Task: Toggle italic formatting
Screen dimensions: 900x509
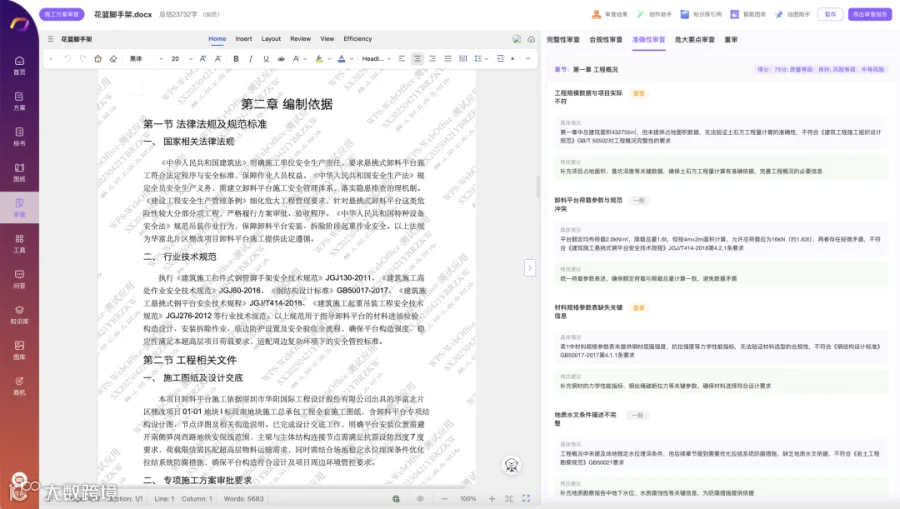Action: [251, 59]
